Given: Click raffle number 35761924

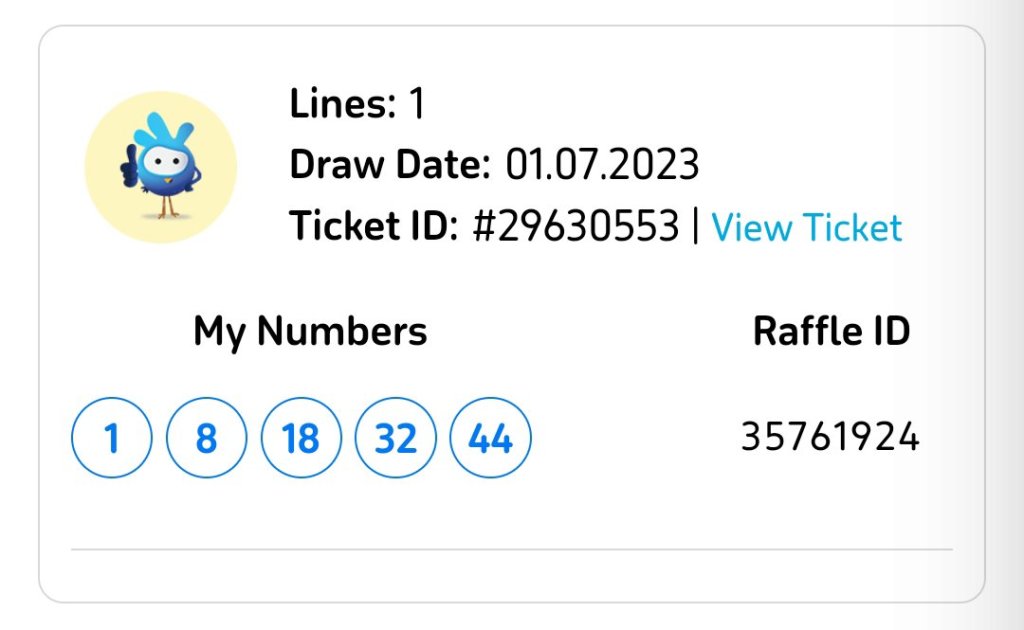Looking at the screenshot, I should (830, 437).
